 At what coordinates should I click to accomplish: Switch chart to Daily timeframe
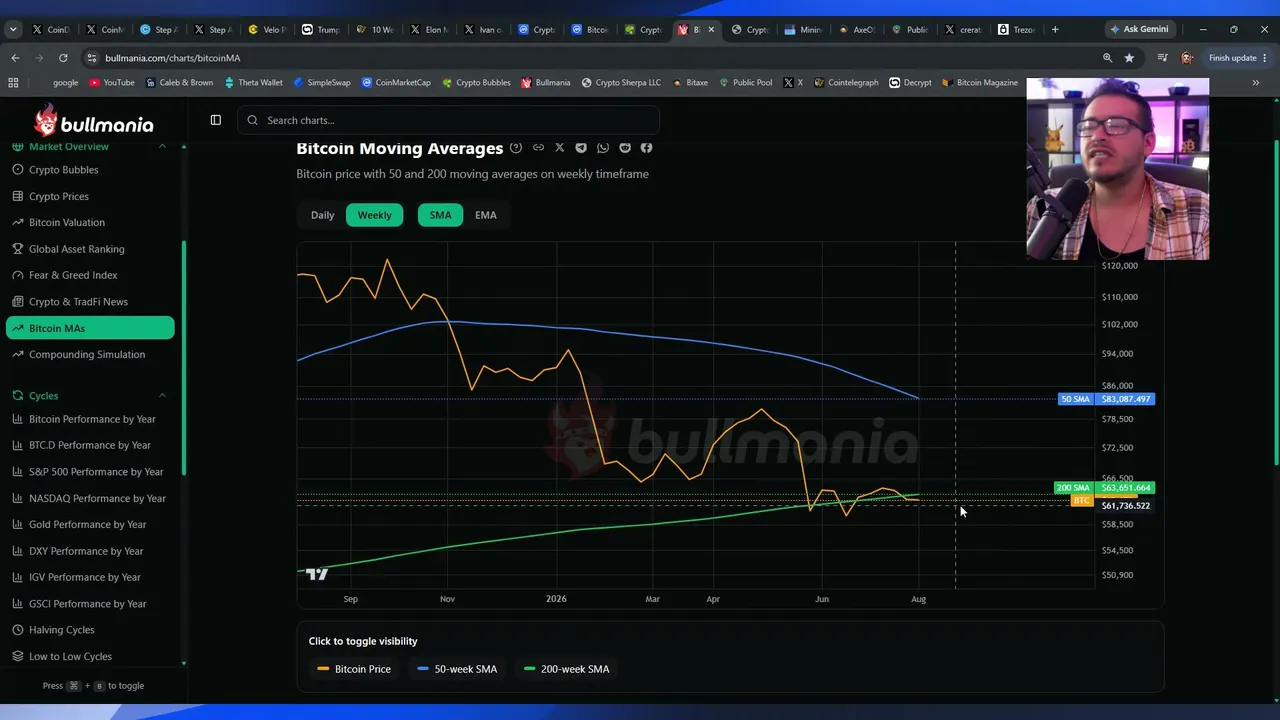click(x=322, y=215)
